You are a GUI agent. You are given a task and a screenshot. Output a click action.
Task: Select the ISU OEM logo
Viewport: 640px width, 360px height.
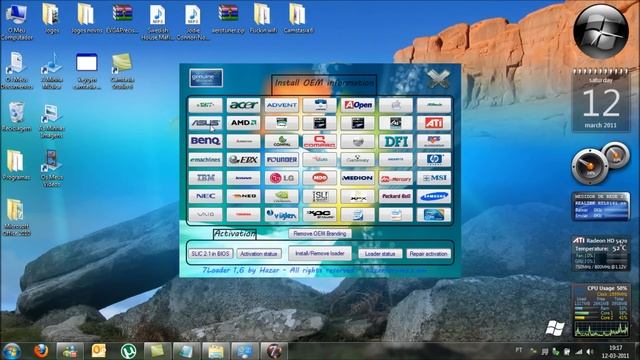click(320, 196)
